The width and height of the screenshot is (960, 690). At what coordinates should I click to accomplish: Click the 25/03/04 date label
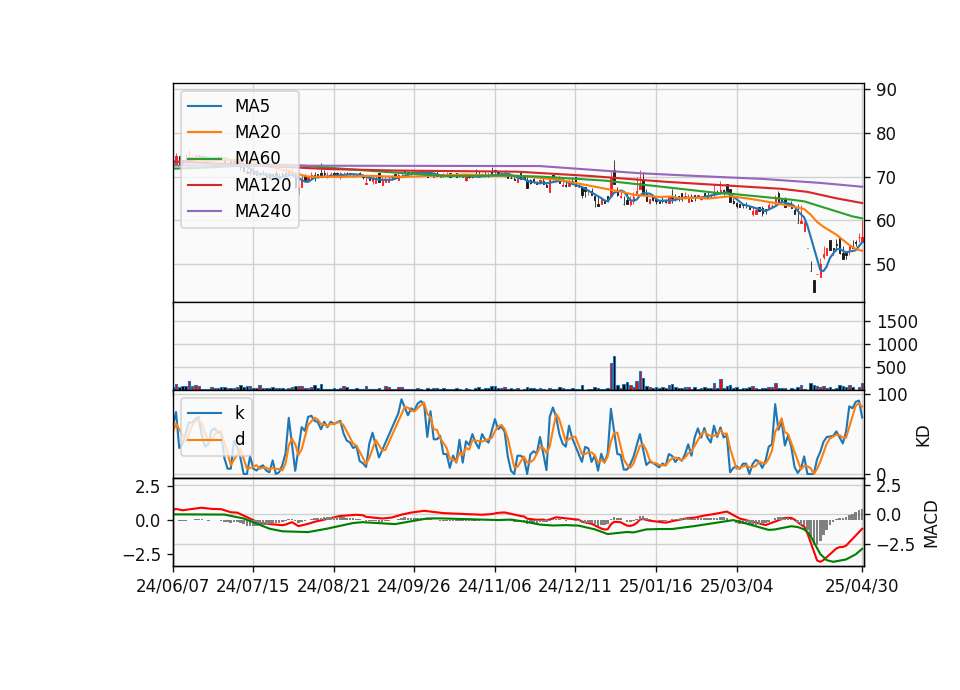coord(737,586)
